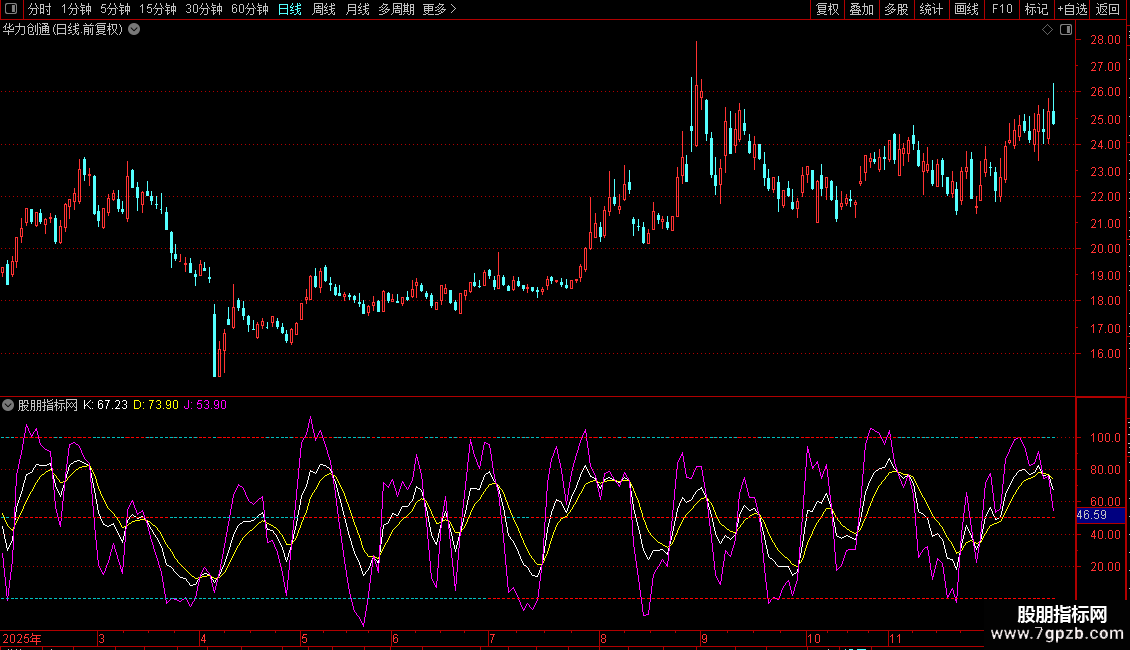Select the 周线 weekly chart tab
This screenshot has height=650, width=1130.
point(324,9)
